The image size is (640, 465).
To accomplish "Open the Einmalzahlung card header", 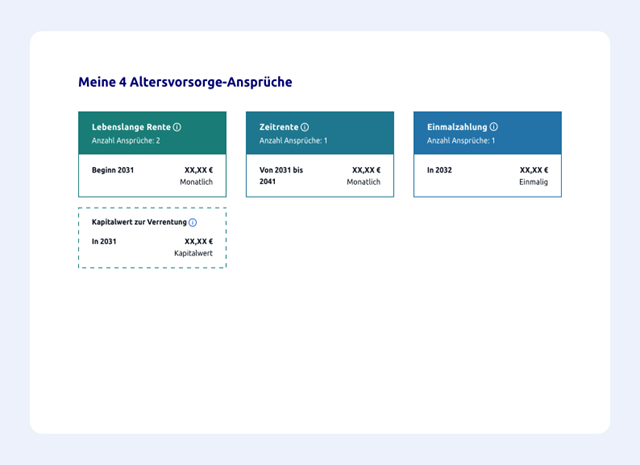I will click(487, 133).
